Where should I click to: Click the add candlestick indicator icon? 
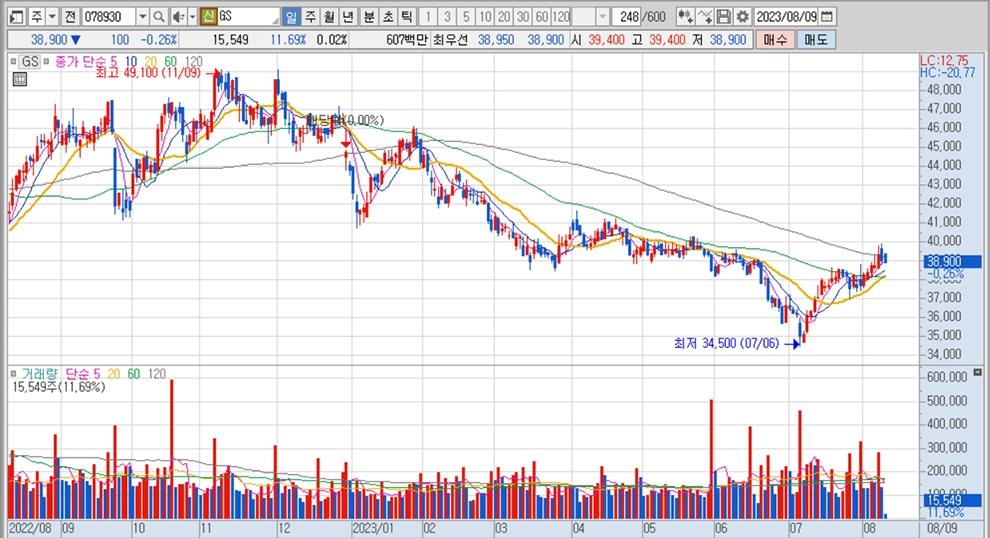pos(684,17)
